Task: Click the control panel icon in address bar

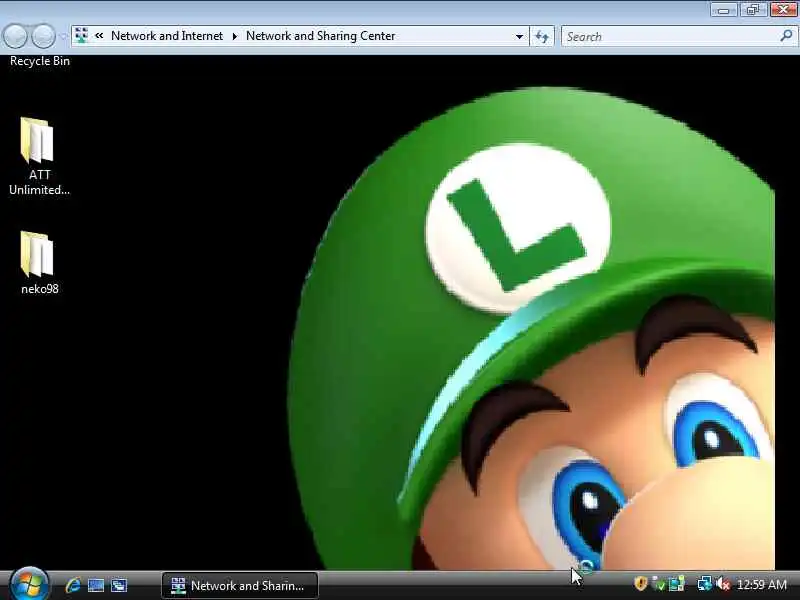Action: pos(81,36)
